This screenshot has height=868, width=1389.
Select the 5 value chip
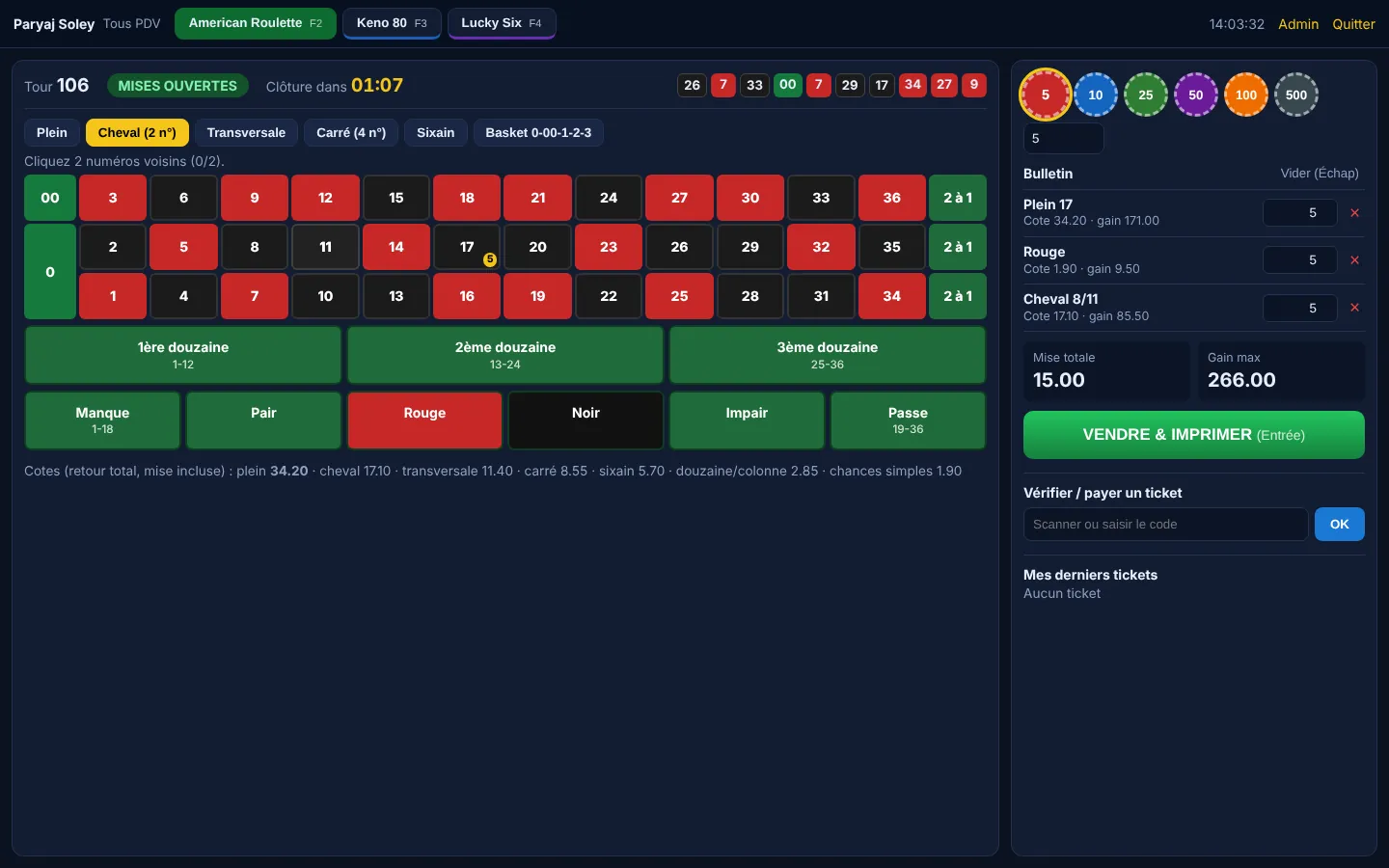pos(1046,95)
